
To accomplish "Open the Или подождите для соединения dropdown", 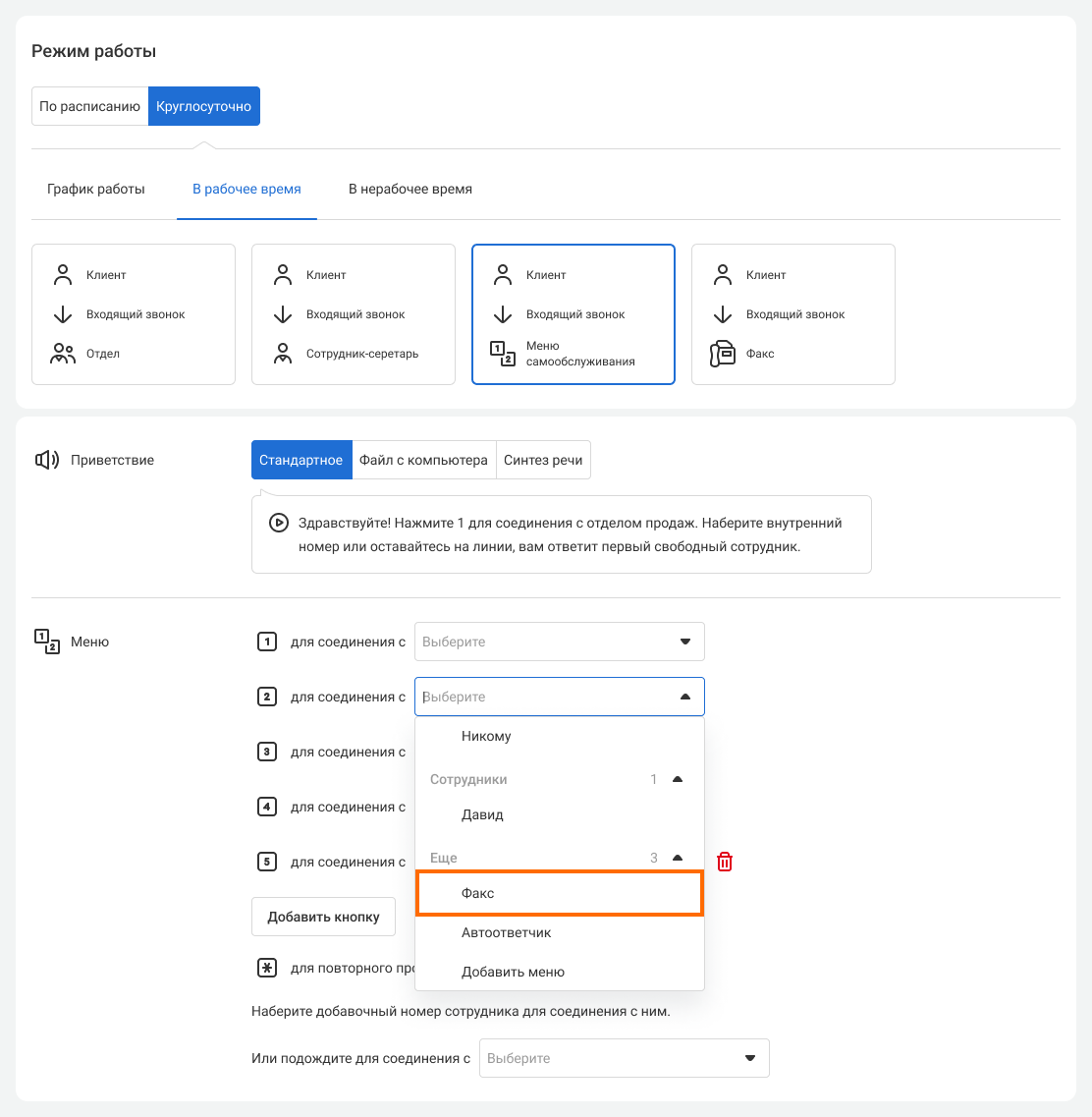I will click(624, 1058).
